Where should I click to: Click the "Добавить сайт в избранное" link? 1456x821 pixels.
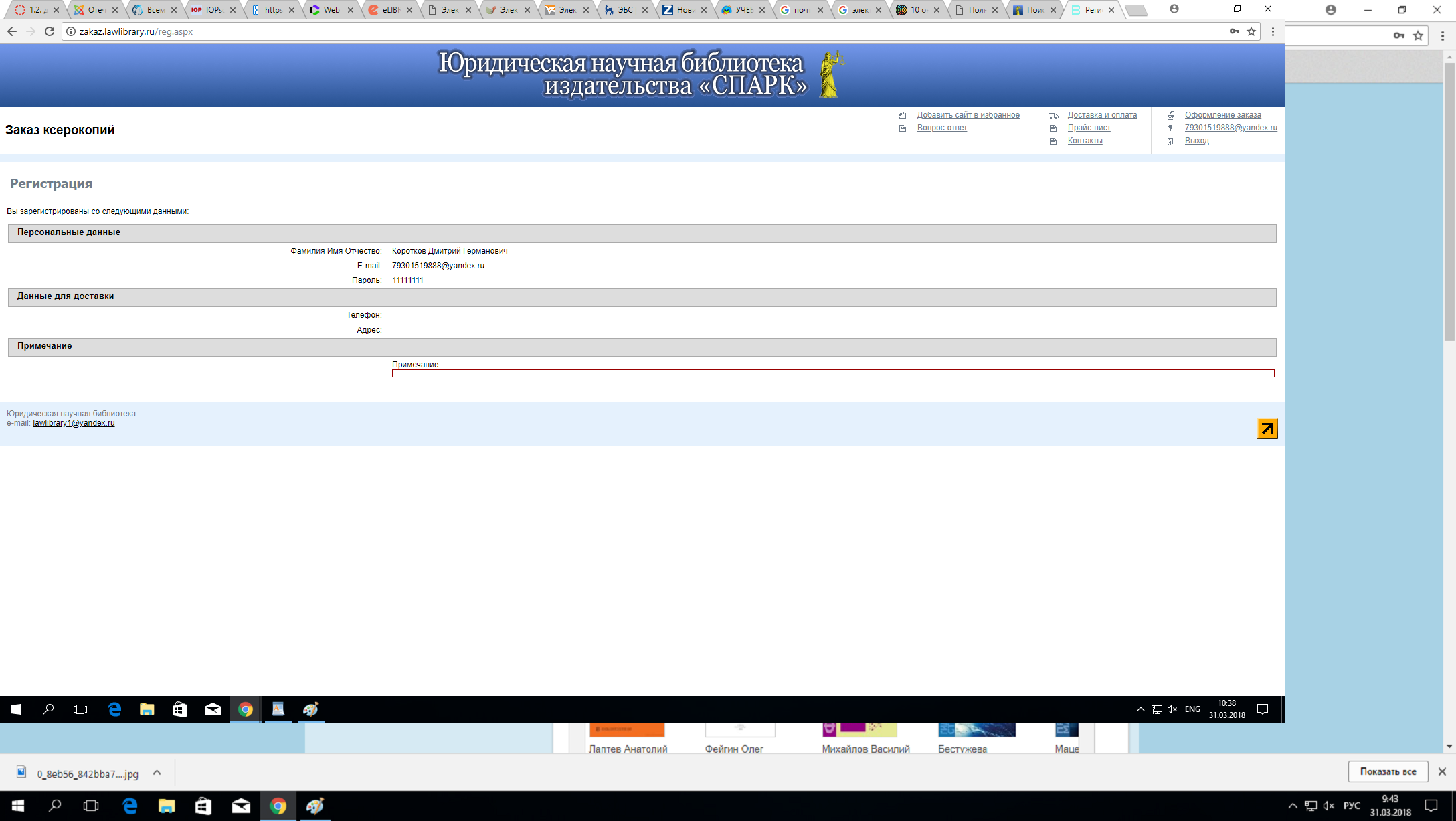pyautogui.click(x=968, y=115)
